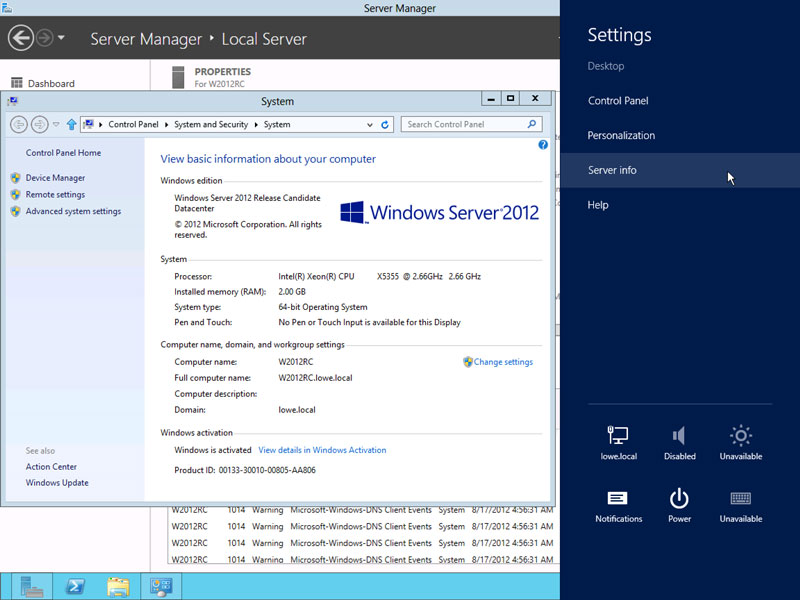Image resolution: width=800 pixels, height=600 pixels.
Task: Open PowerShell from the taskbar
Action: 76,586
